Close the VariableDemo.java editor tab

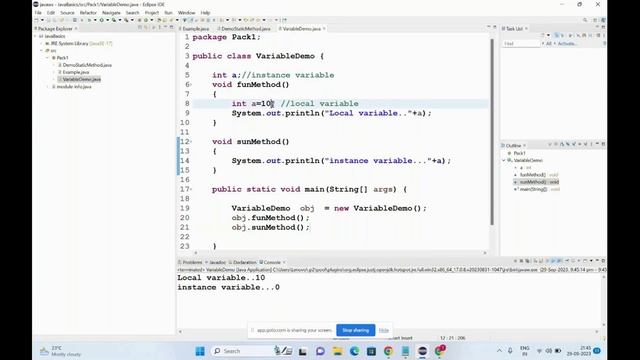click(x=324, y=29)
